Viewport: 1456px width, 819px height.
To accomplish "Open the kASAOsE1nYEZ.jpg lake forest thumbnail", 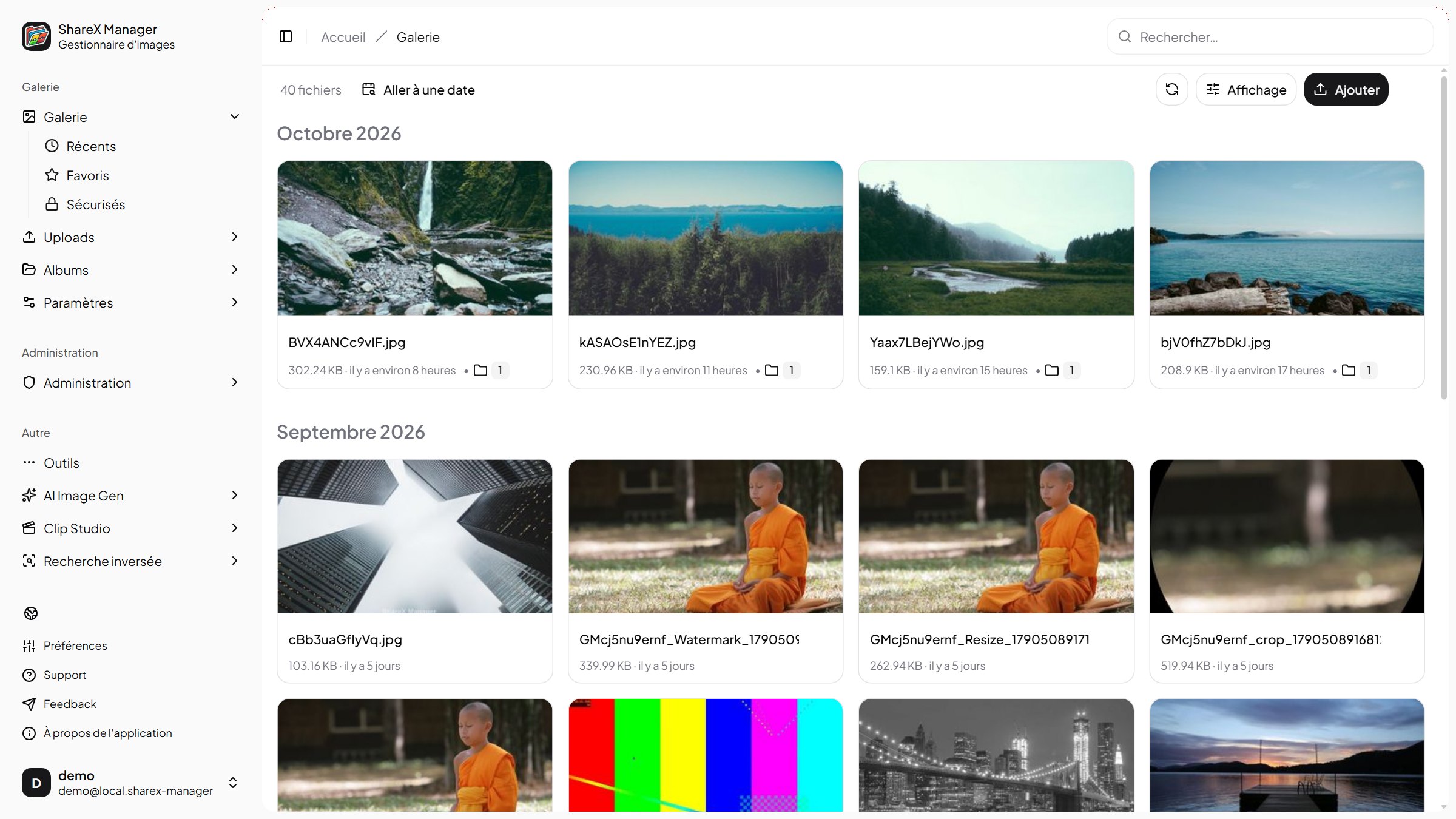I will (706, 238).
